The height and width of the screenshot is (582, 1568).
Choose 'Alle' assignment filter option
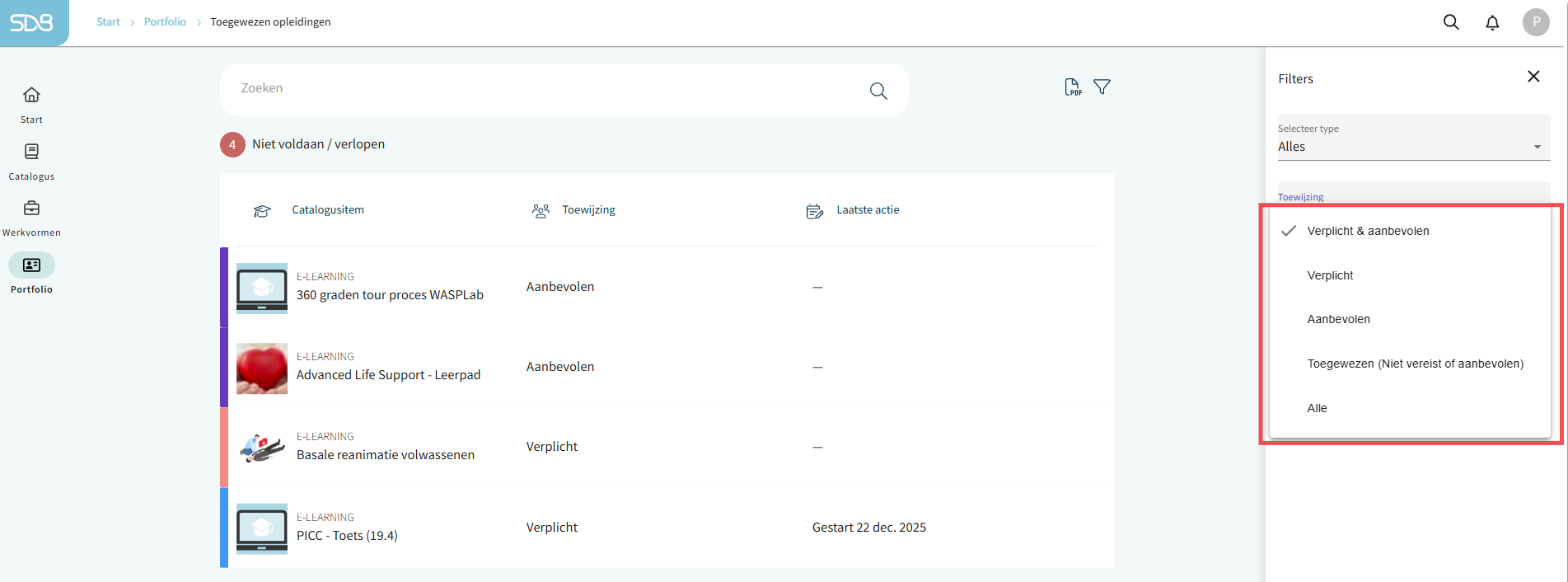(1317, 408)
